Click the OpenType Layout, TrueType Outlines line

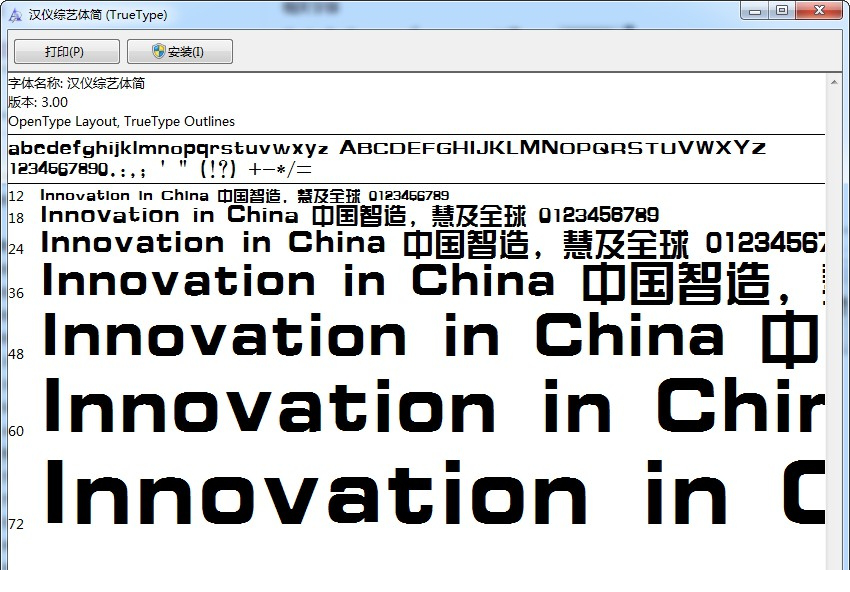pos(121,121)
